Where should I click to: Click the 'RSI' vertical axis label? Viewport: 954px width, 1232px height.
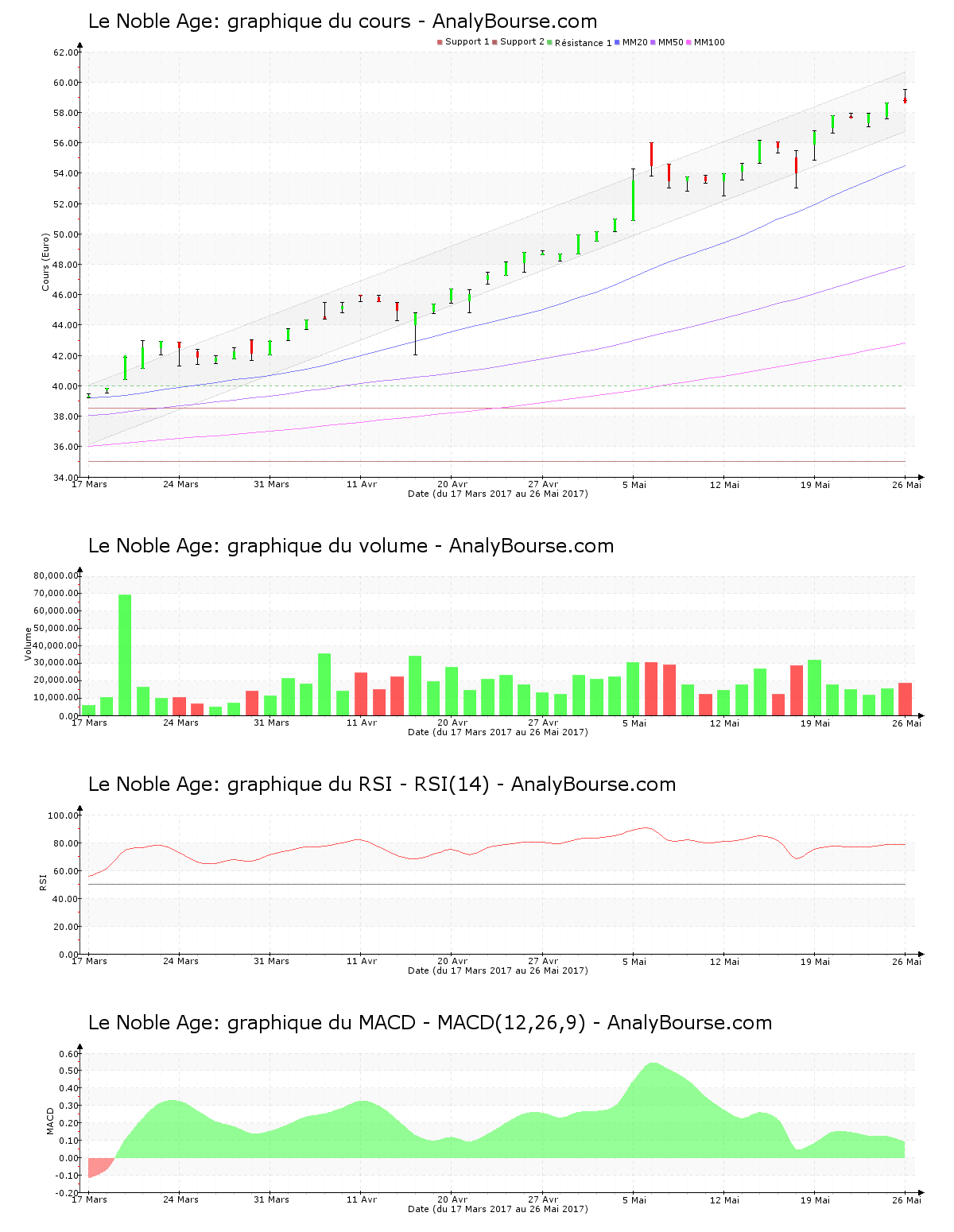pos(43,881)
